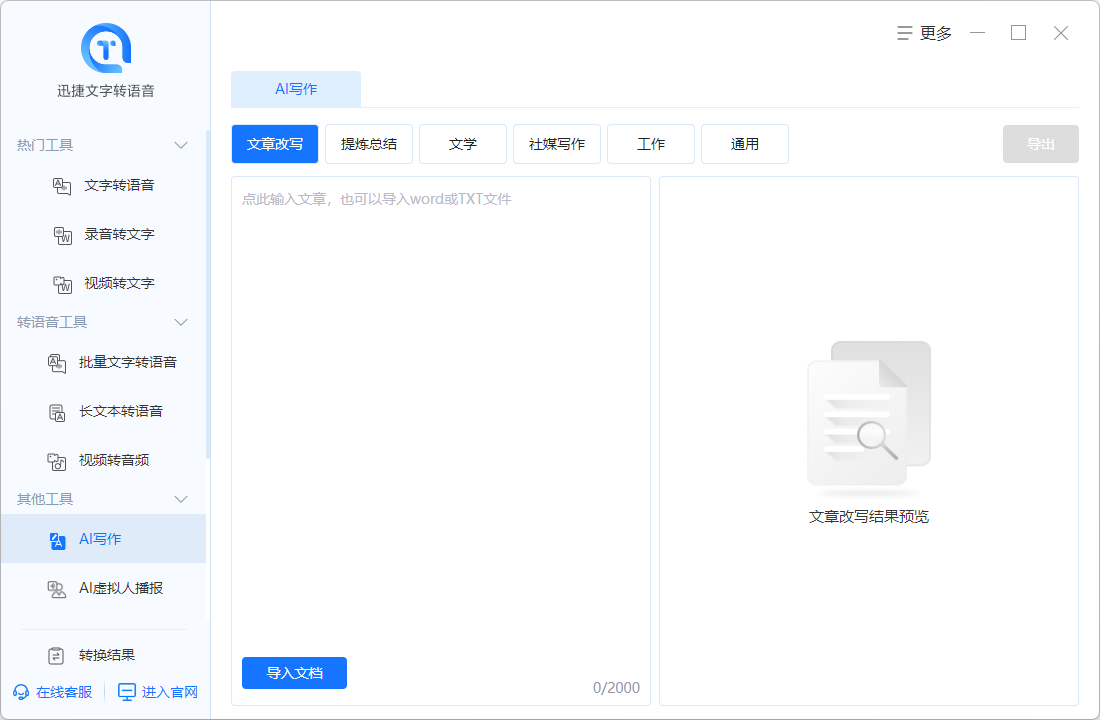Click the 转换结果 sidebar icon
Viewport: 1100px width, 720px height.
pos(56,655)
